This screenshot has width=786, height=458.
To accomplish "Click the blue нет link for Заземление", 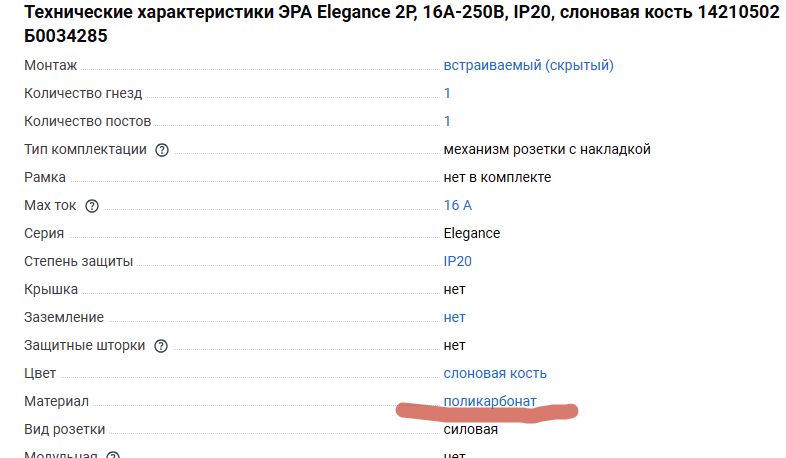I will (454, 318).
